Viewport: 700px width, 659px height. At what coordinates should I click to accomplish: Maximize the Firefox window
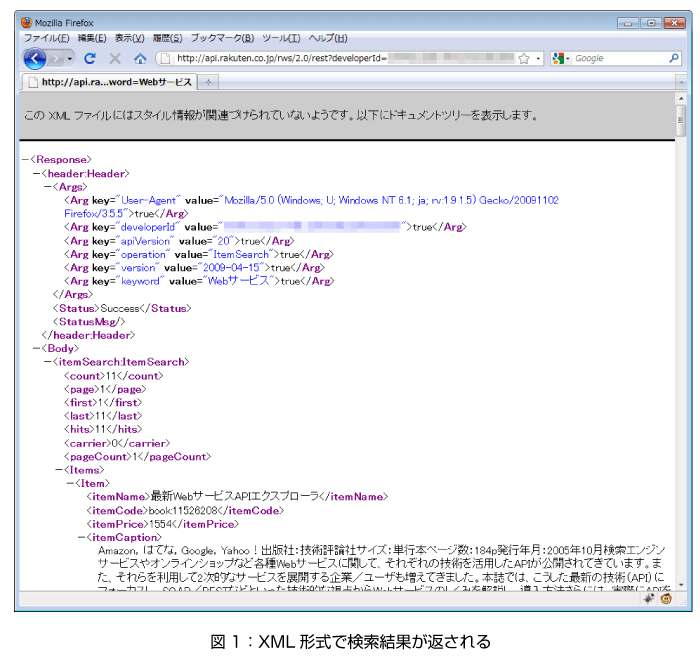651,23
